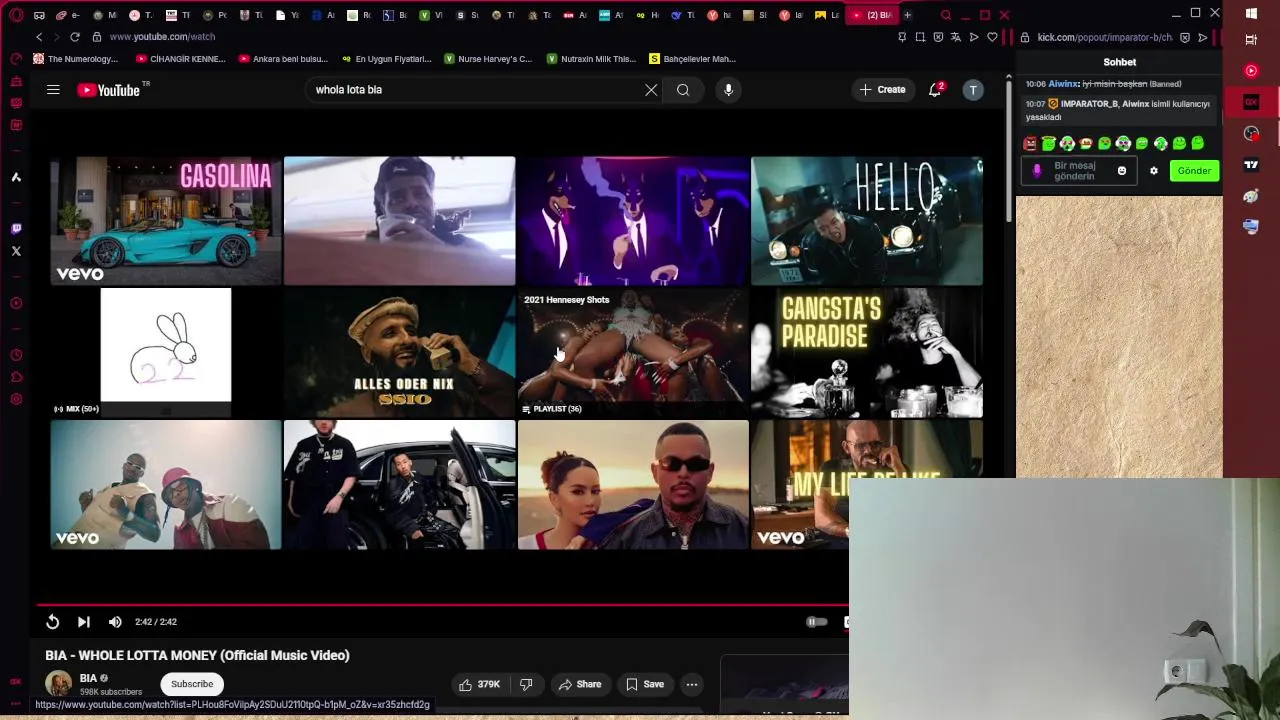The height and width of the screenshot is (720, 1280).
Task: Share the video
Action: (x=580, y=684)
